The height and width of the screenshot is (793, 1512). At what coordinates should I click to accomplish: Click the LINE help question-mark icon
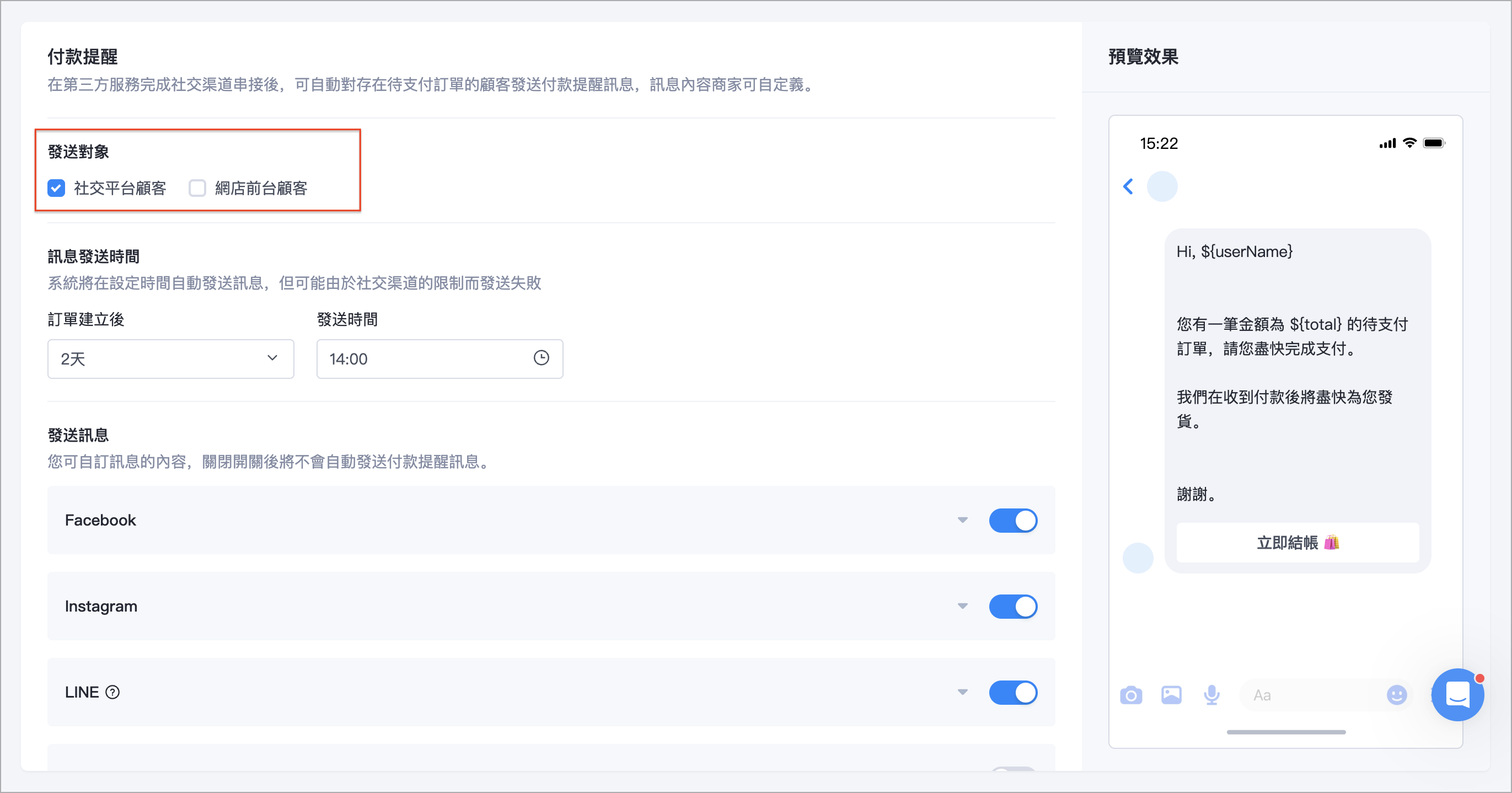[x=112, y=692]
